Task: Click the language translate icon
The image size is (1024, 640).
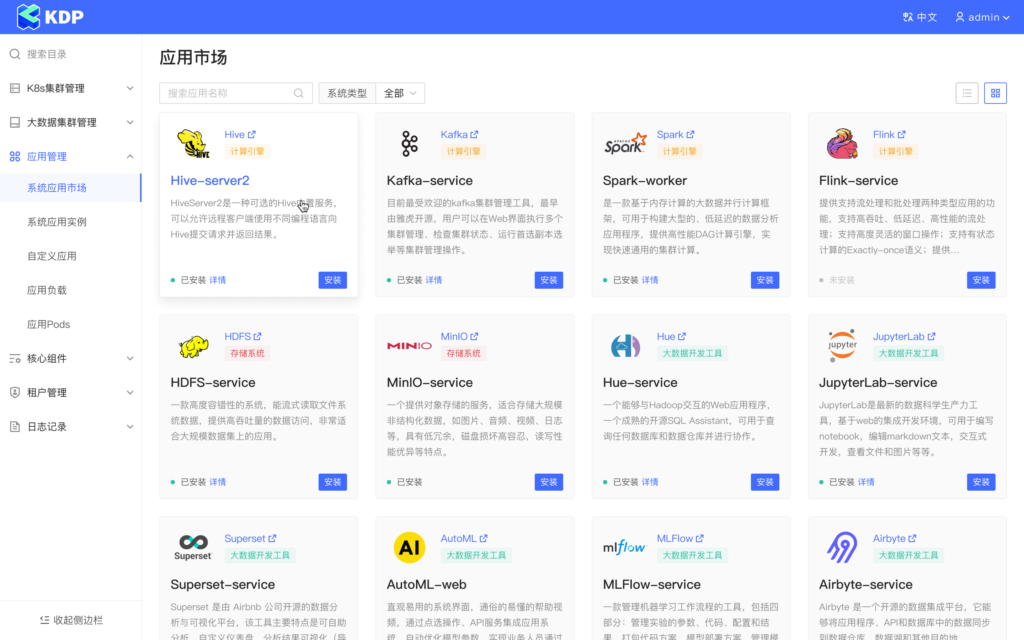Action: (908, 18)
